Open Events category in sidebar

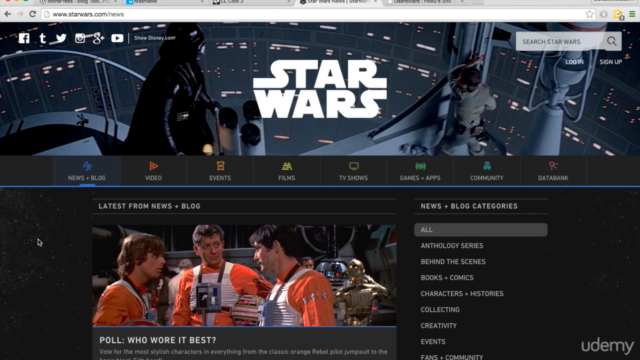coord(433,342)
